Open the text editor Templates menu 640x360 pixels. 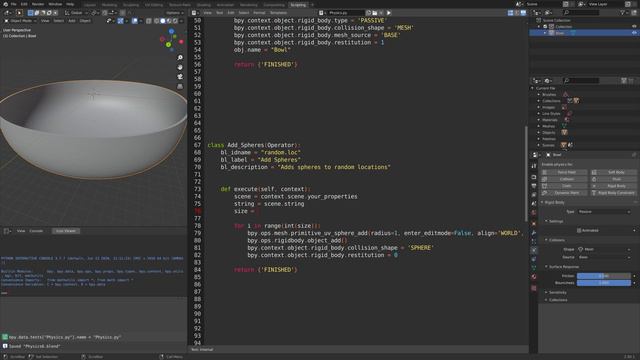278,13
